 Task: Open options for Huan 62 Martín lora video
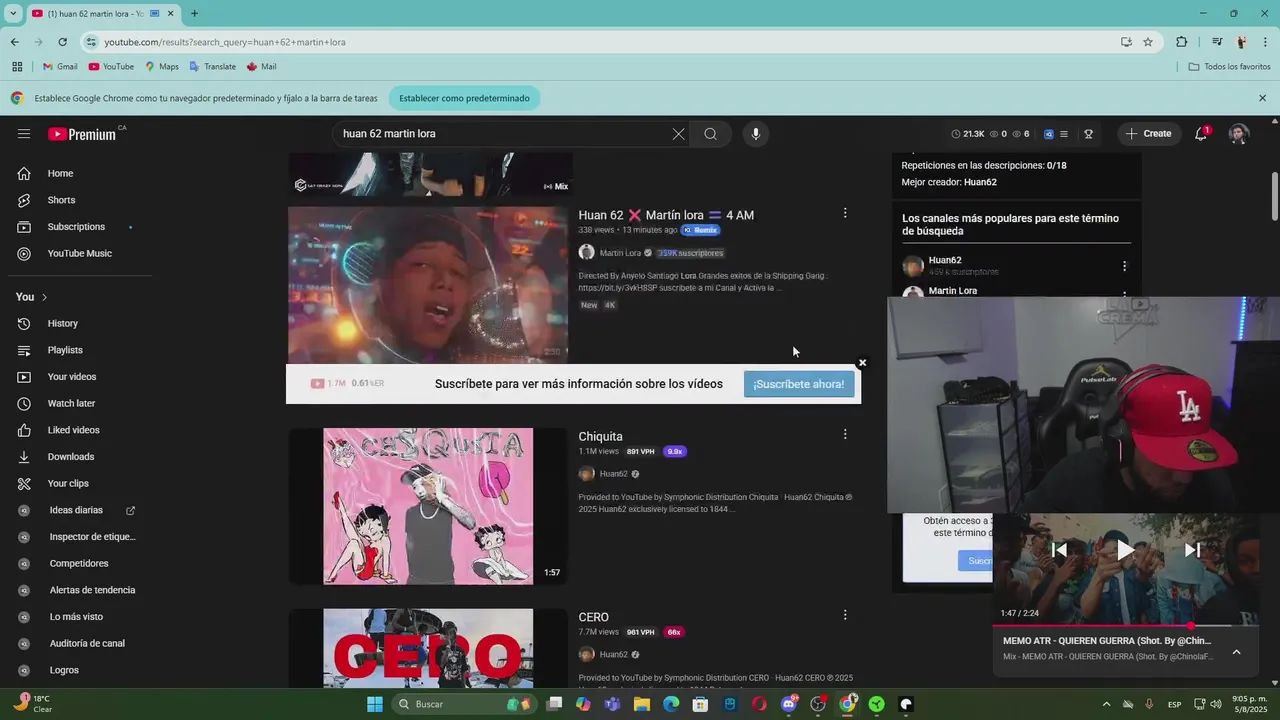pyautogui.click(x=845, y=213)
